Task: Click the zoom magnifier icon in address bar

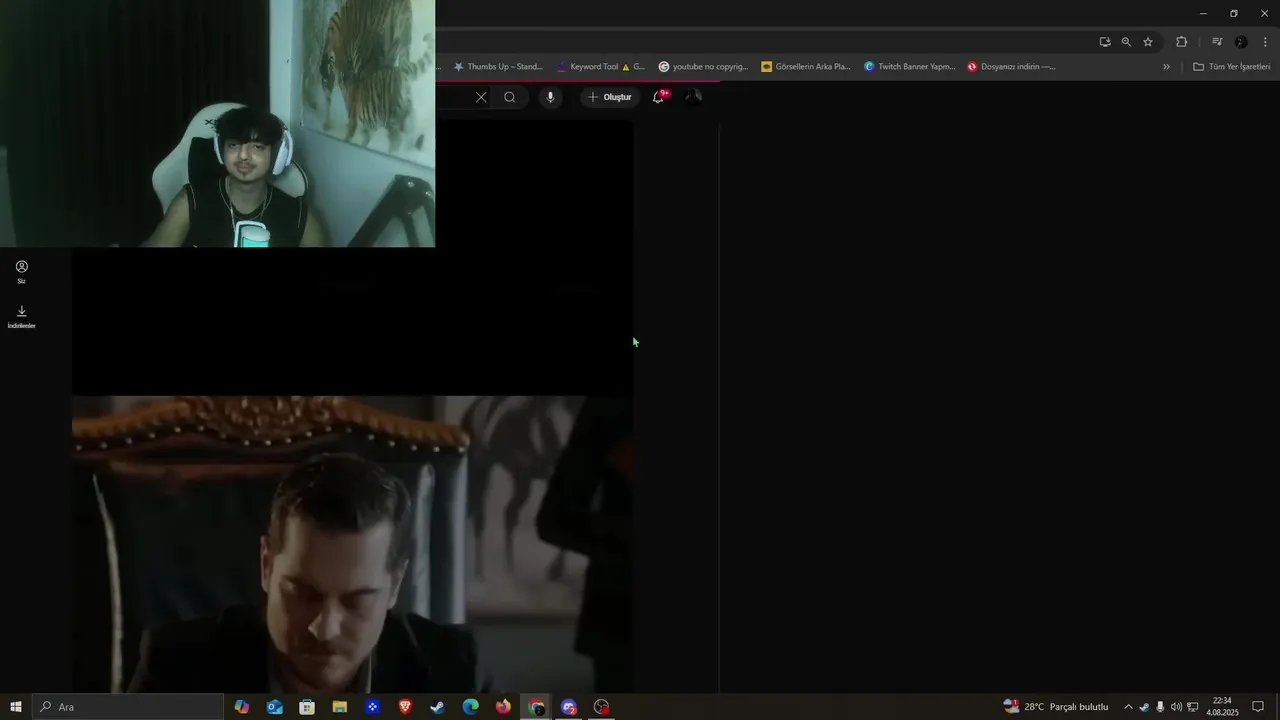Action: [1126, 42]
